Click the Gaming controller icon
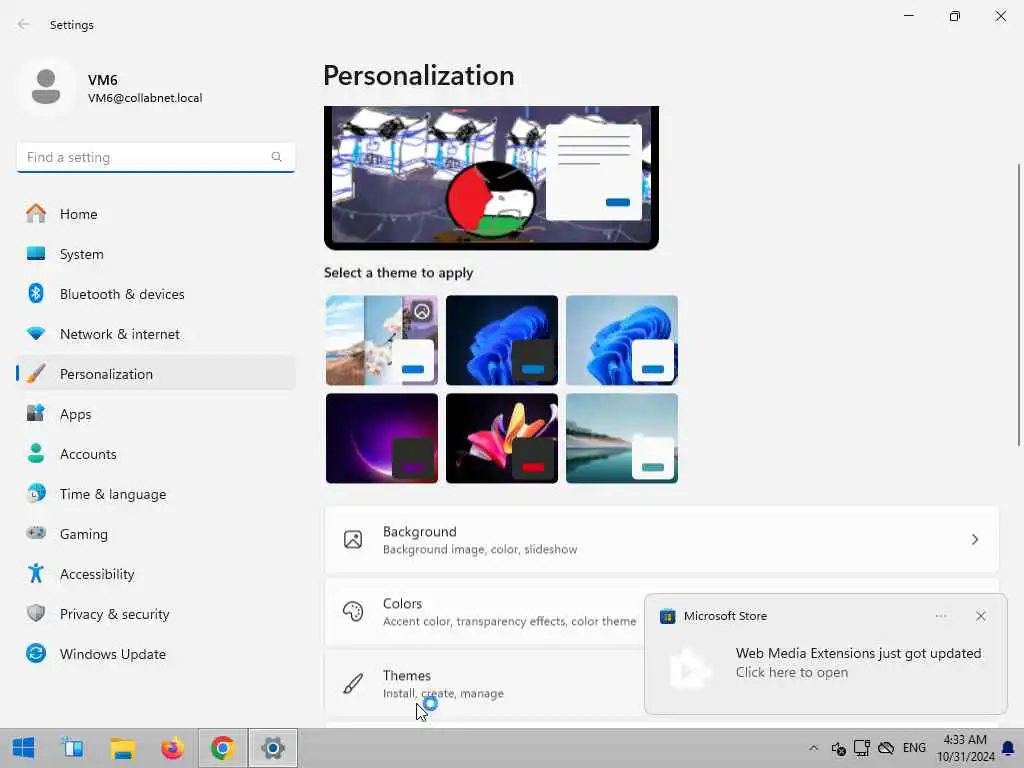Viewport: 1024px width, 768px height. point(36,533)
